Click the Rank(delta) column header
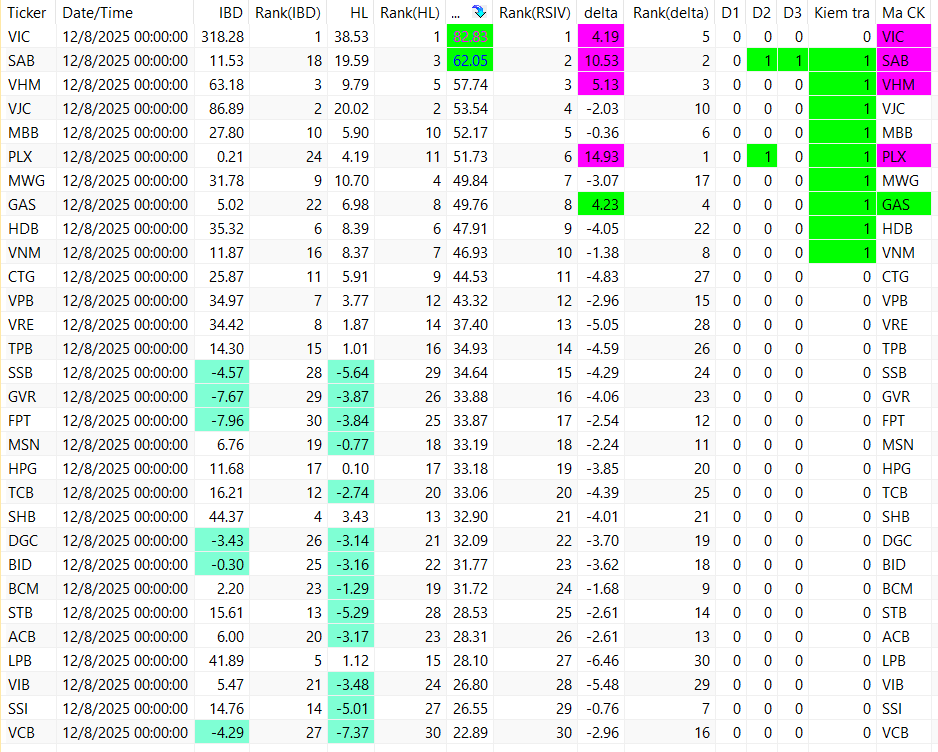 pyautogui.click(x=671, y=13)
